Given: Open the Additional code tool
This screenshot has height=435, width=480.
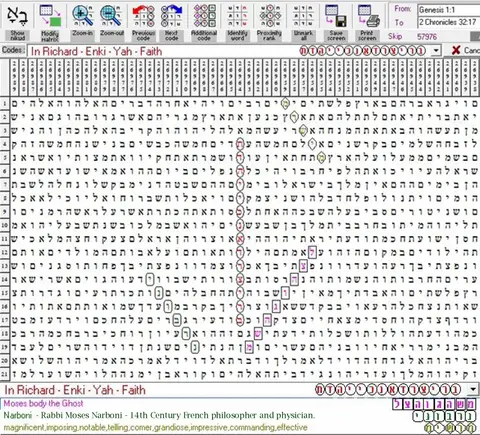Looking at the screenshot, I should click(204, 22).
